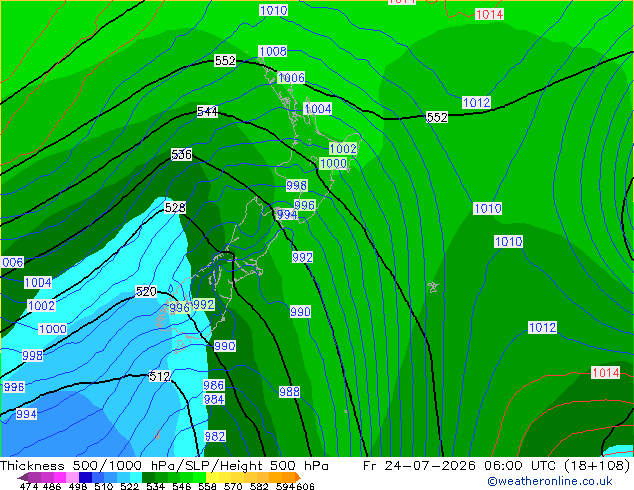Screen dimensions: 634x490
Task: Click the '982' isobar label
Action: tap(215, 436)
